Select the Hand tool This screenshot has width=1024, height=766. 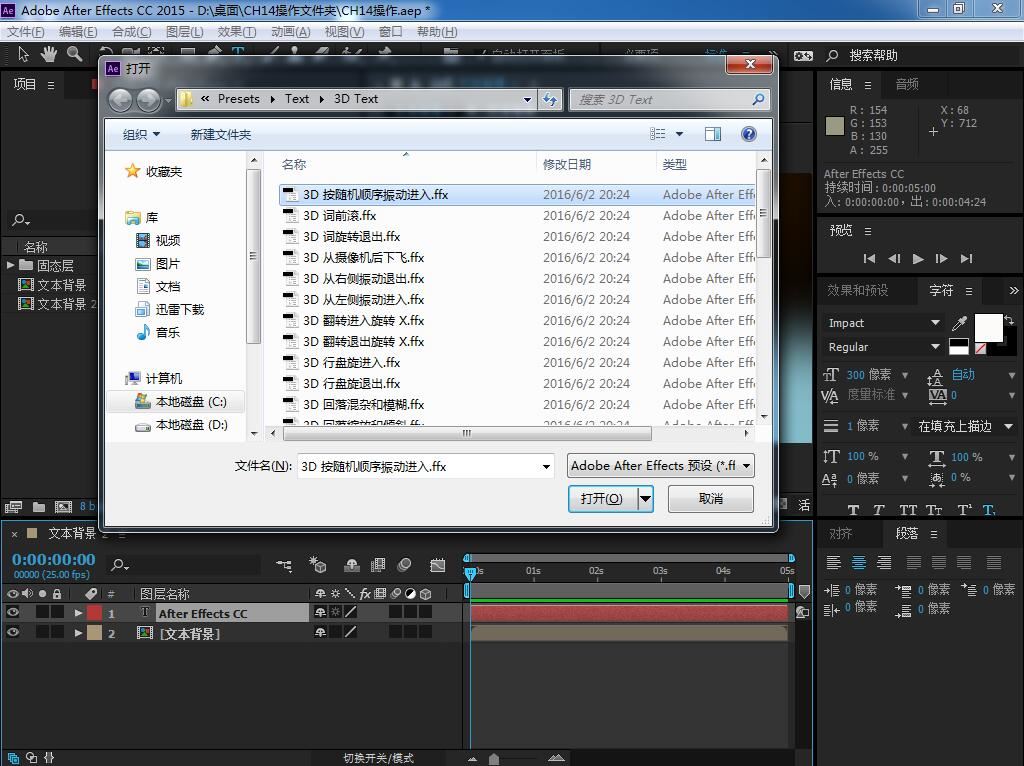click(49, 55)
